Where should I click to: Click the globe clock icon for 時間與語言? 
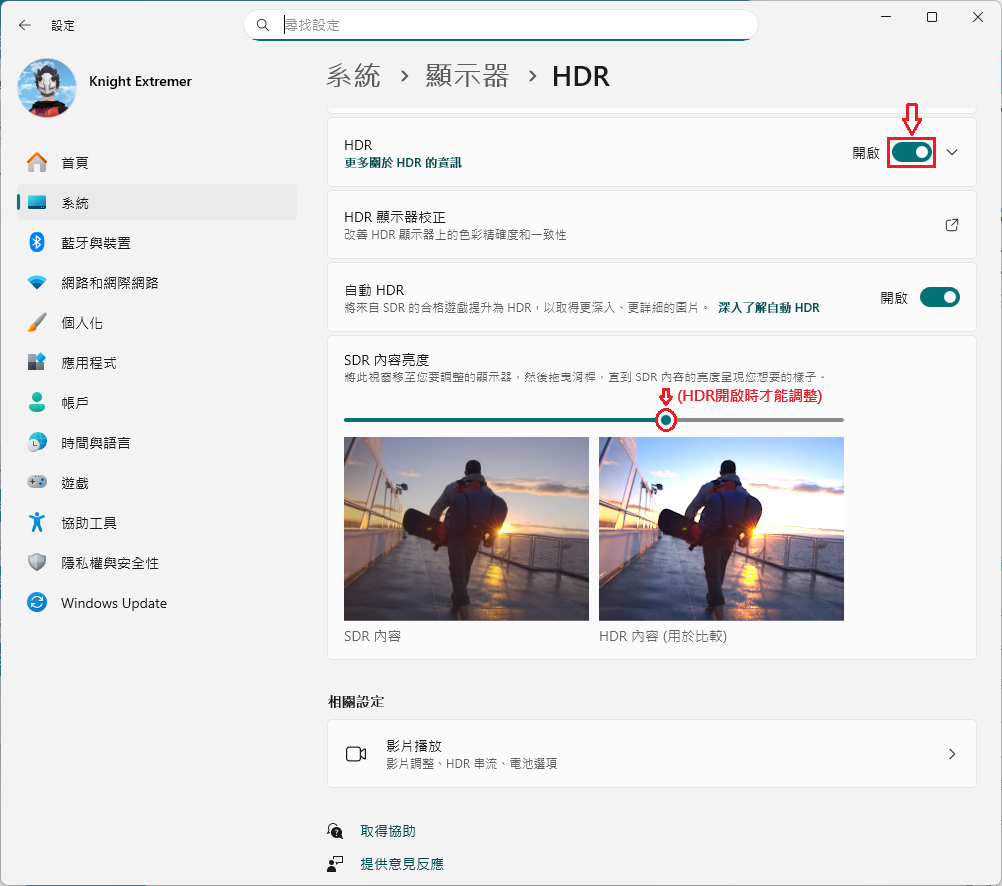37,442
